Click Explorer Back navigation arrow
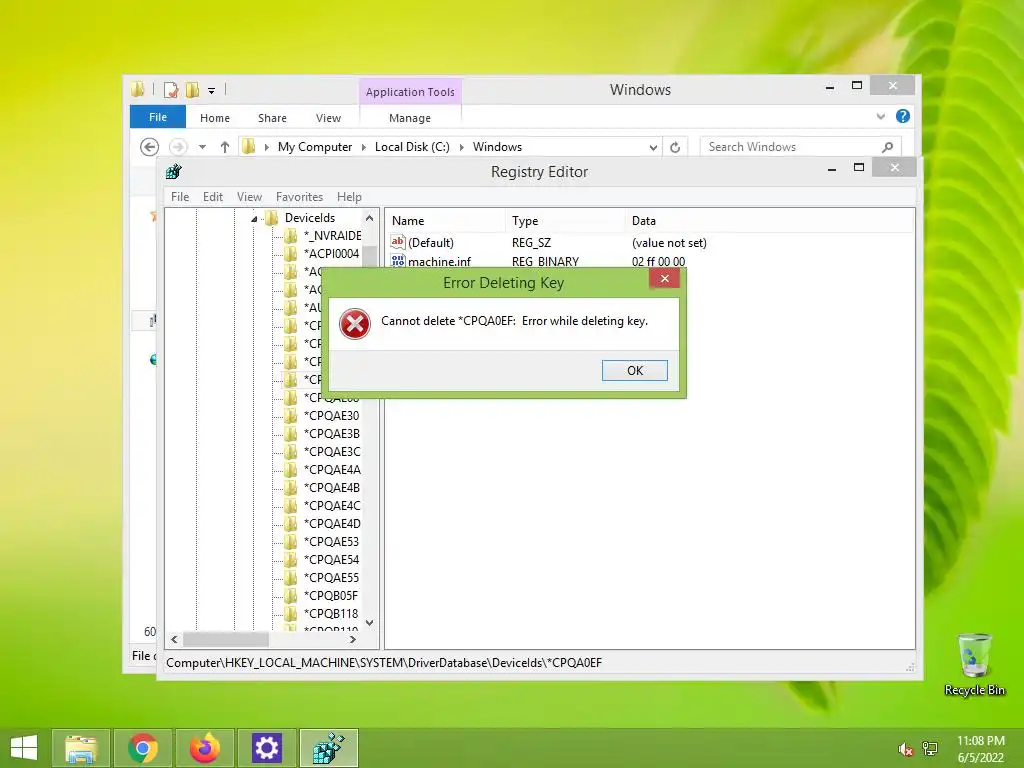This screenshot has height=768, width=1024. pos(150,147)
